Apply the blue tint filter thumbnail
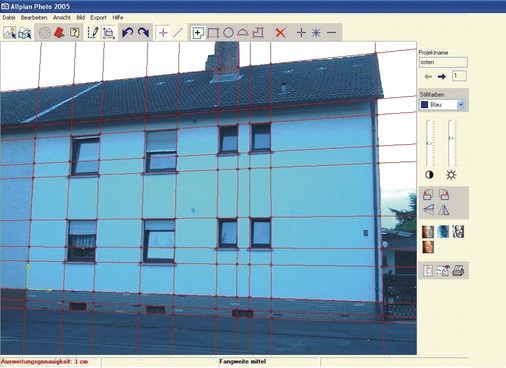Viewport: 506px width, 368px height. (443, 231)
